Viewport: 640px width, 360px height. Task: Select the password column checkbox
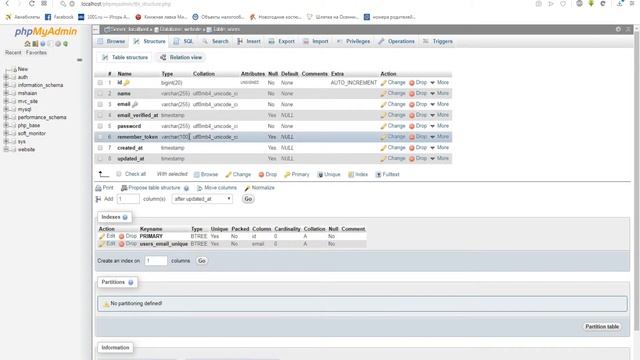[100, 126]
